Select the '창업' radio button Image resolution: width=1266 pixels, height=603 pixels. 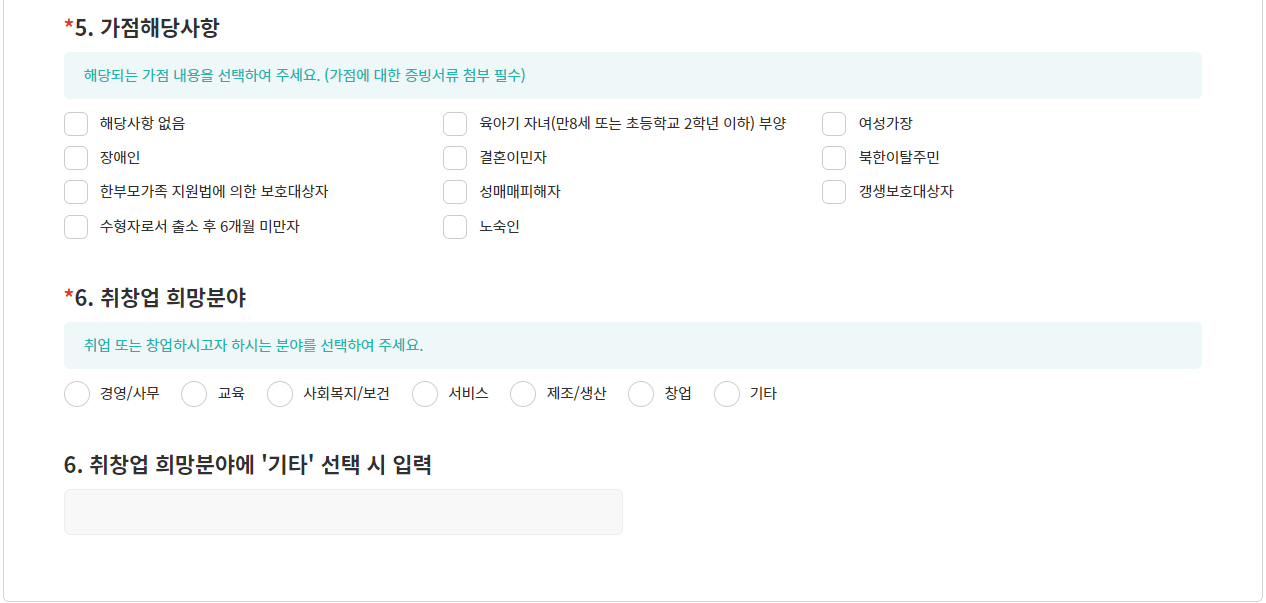point(640,394)
